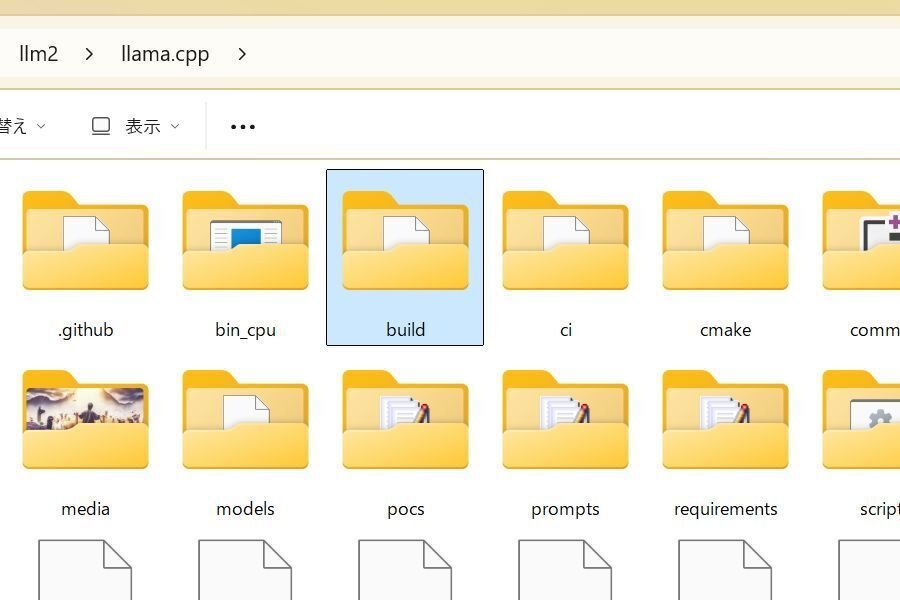
Task: Click the 'cmake' folder name label
Action: (726, 330)
